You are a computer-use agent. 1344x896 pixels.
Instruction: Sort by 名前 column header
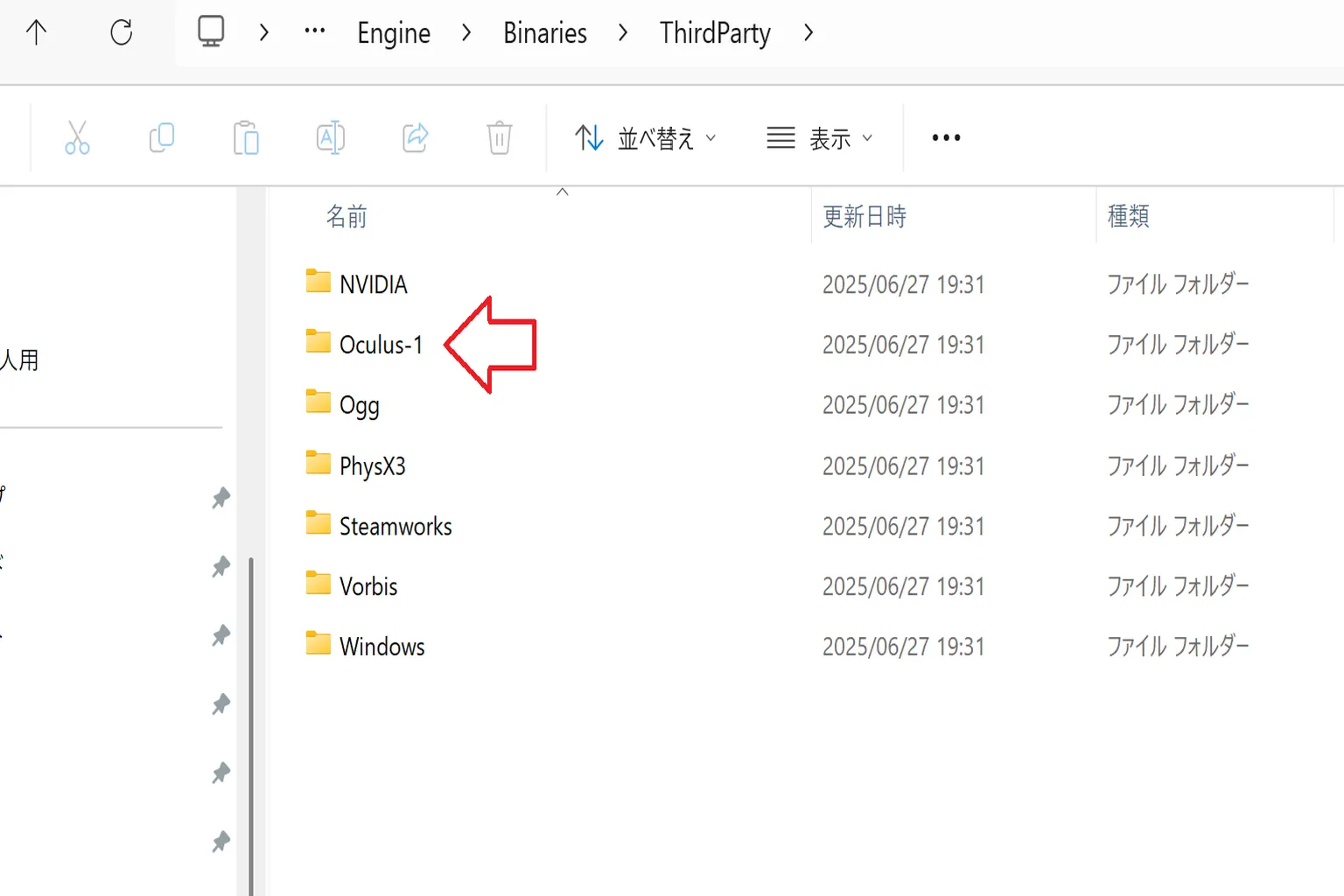(346, 216)
